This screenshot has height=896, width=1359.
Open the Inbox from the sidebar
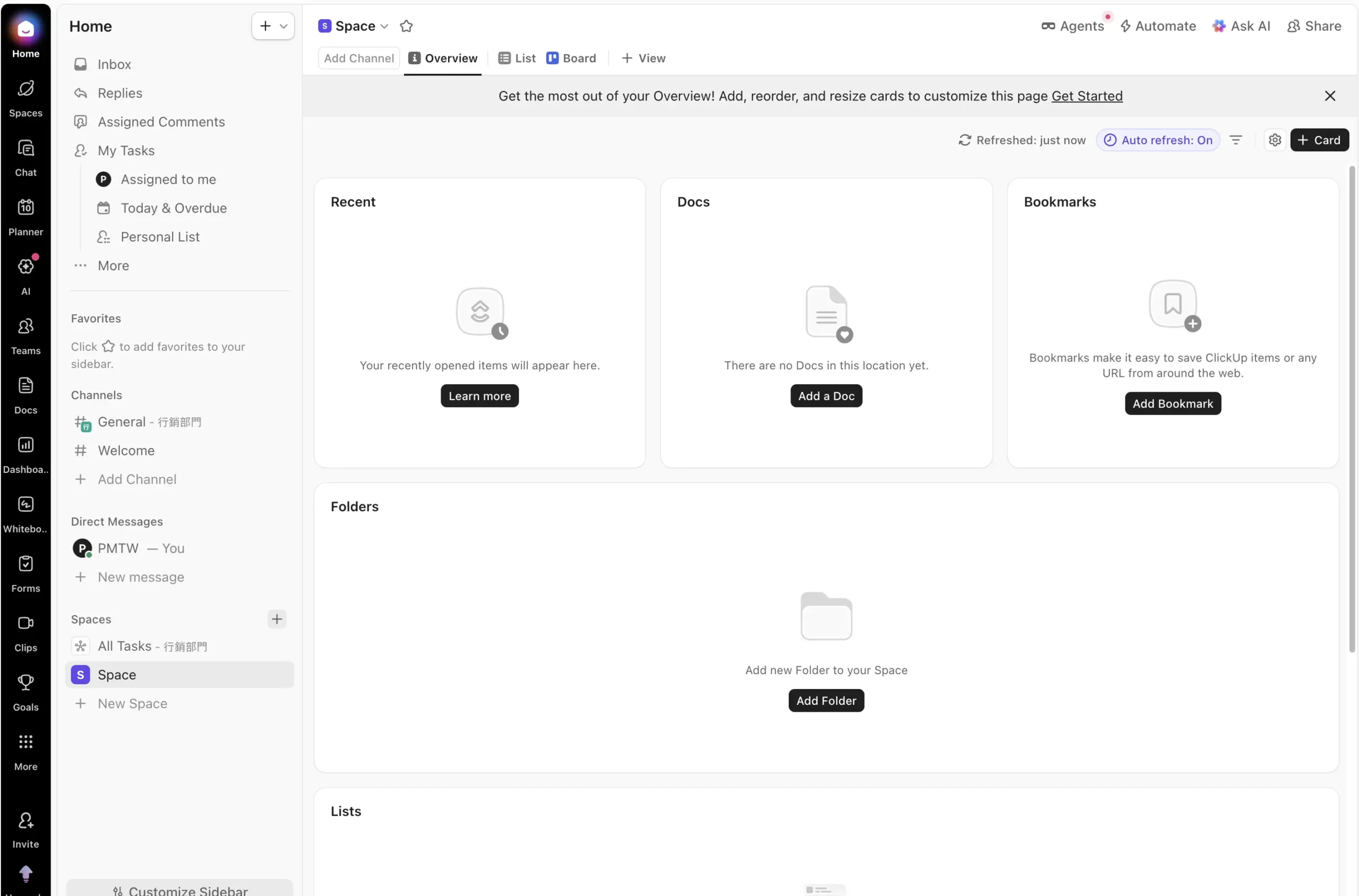(114, 64)
